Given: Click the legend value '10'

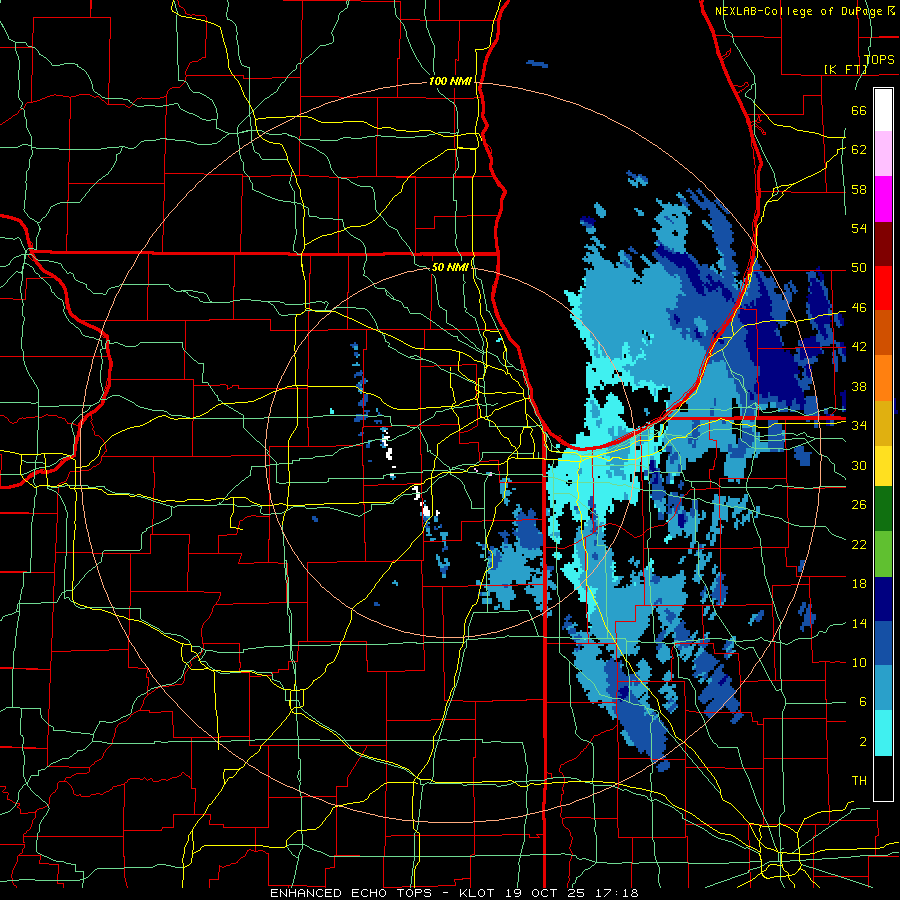Looking at the screenshot, I should coord(859,662).
